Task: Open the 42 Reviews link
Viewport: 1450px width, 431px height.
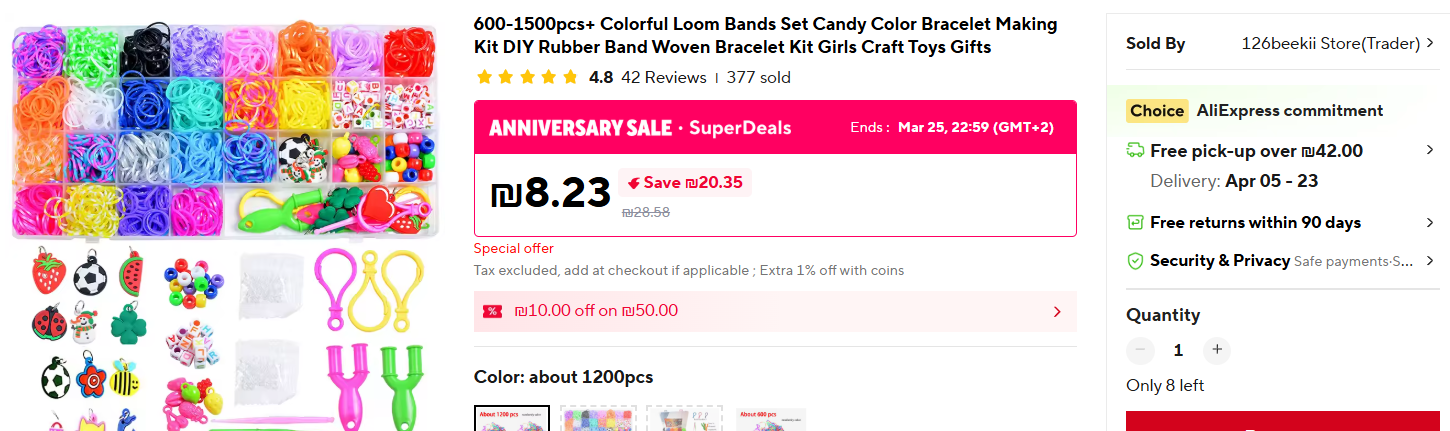Action: tap(663, 77)
